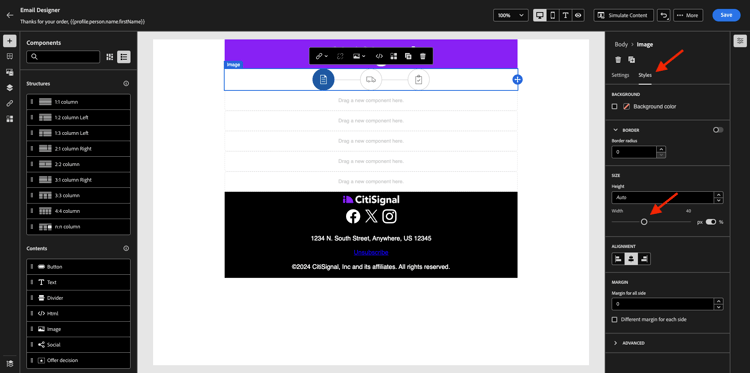Select the Html content component

(x=78, y=314)
